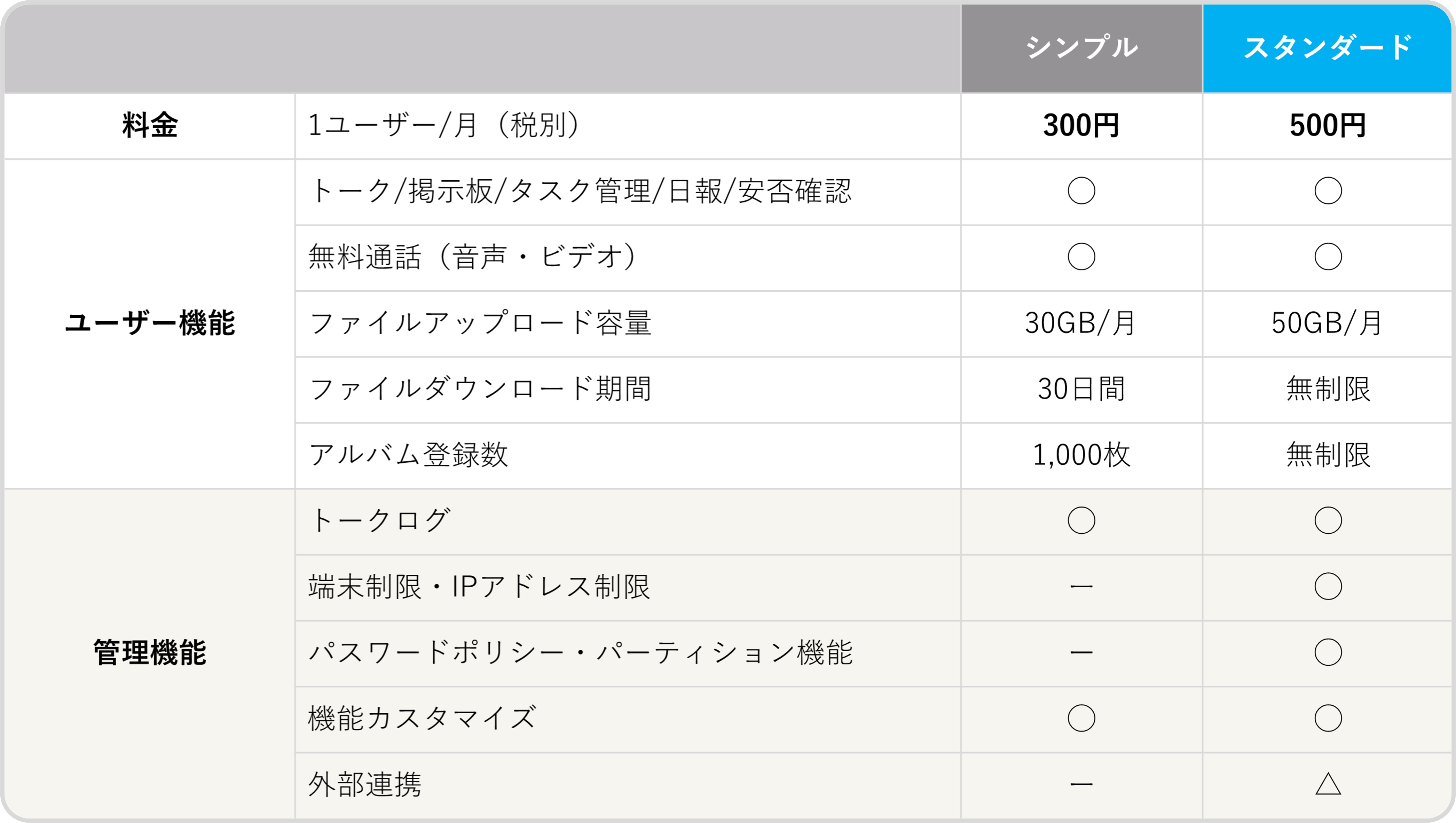
Task: Click the circle for 機能カスタマイズ under シンプル
Action: point(1081,719)
